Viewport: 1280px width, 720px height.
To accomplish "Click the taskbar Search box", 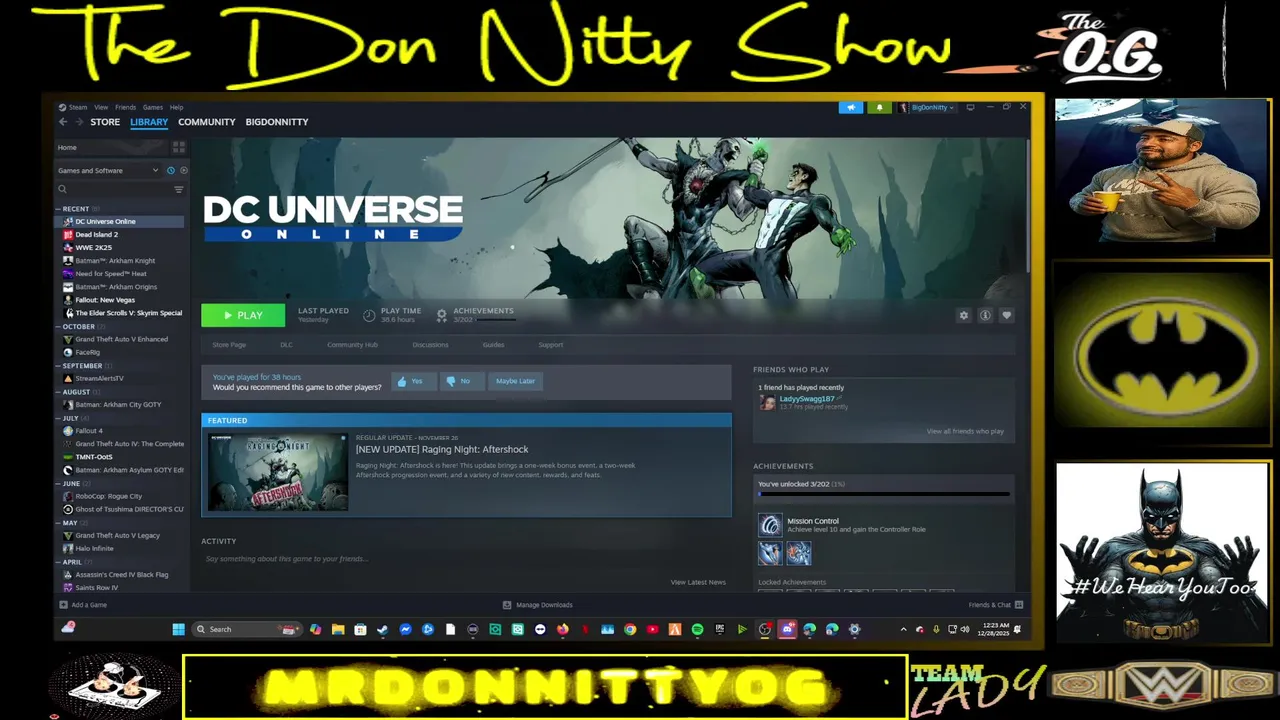I will click(246, 629).
